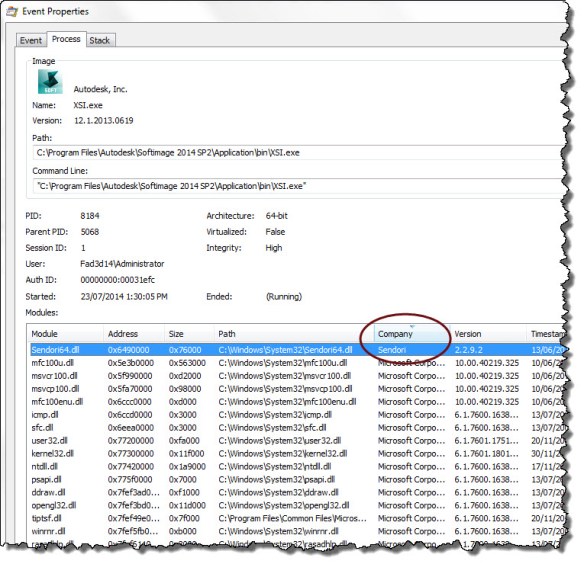The height and width of the screenshot is (564, 584).
Task: Sort modules by Company column header
Action: tap(412, 334)
